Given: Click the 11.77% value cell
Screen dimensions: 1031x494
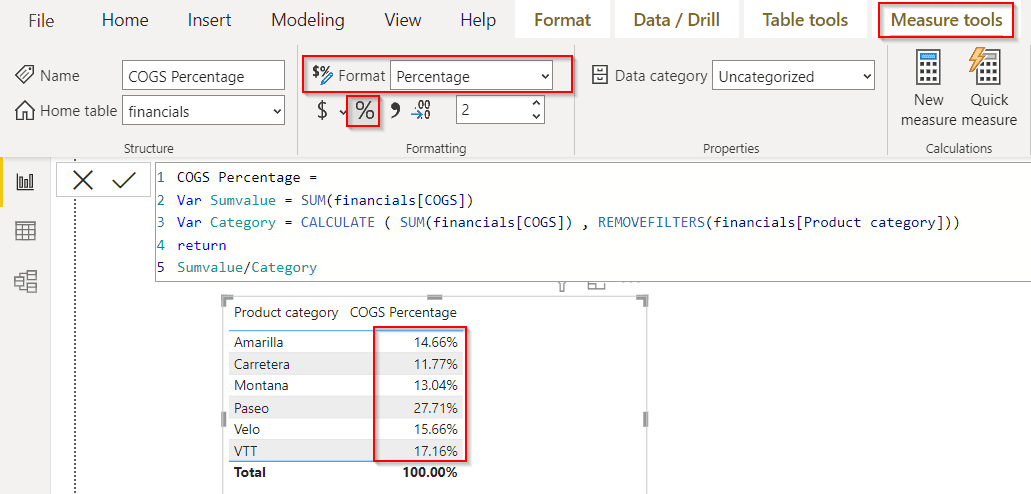Looking at the screenshot, I should click(437, 364).
